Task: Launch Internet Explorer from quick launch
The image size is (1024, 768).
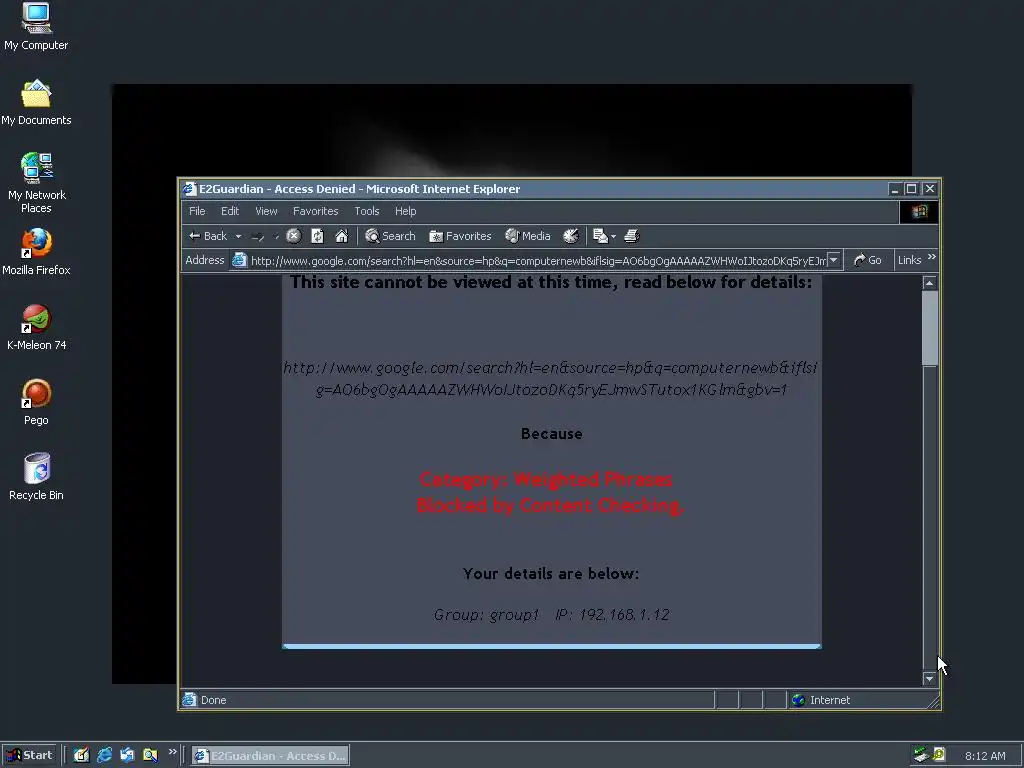Action: [104, 755]
